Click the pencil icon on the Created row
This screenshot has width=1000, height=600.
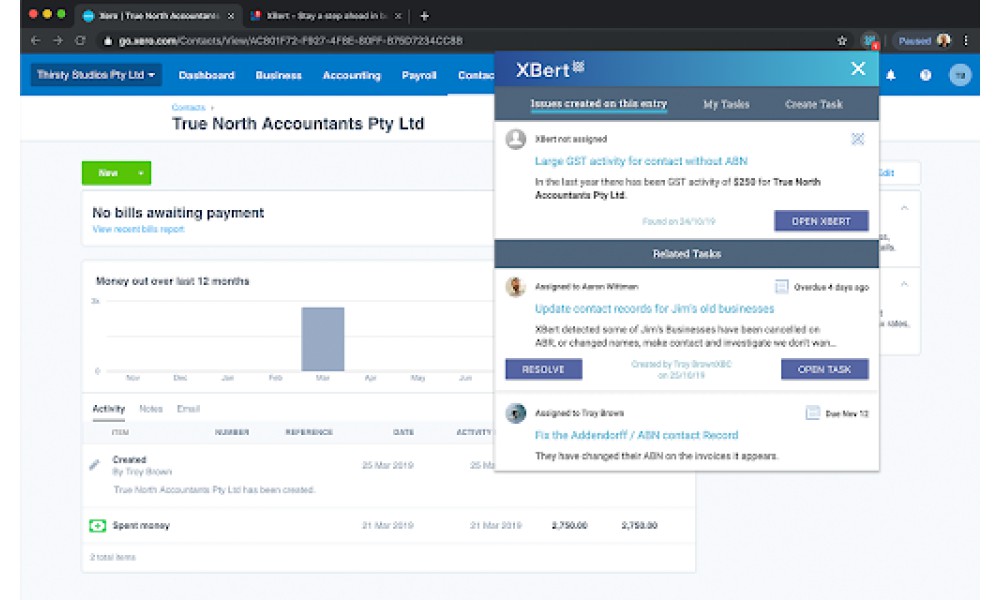tap(95, 465)
